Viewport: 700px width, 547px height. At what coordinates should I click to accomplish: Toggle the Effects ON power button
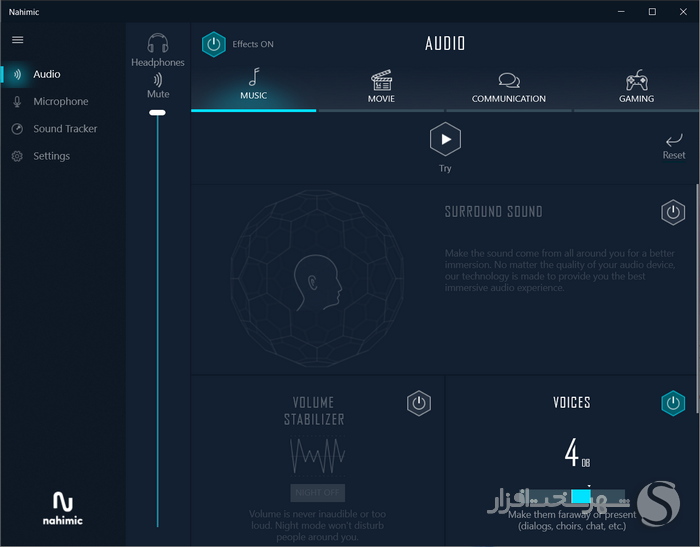pos(213,44)
